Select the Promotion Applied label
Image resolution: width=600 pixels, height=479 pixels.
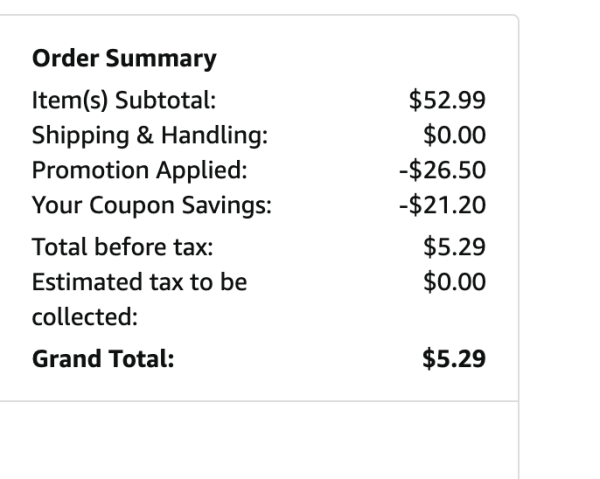coord(139,170)
